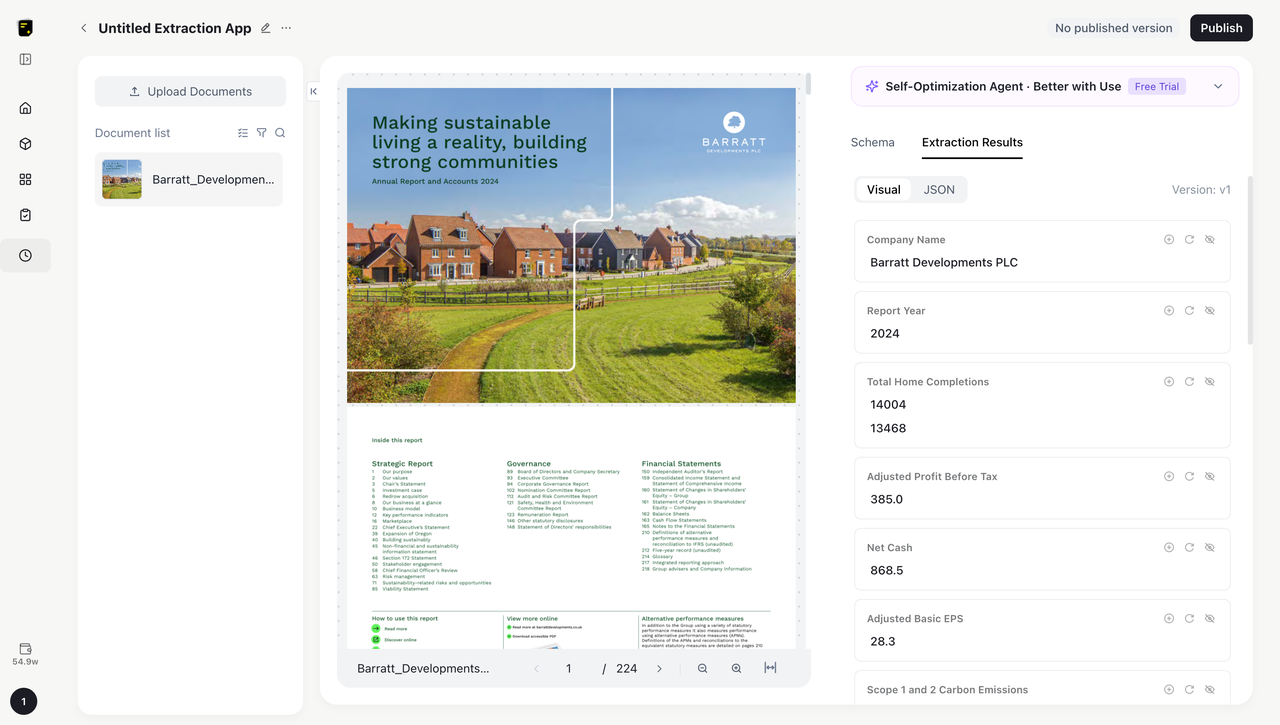
Task: Go to the next page of the document
Action: point(659,668)
